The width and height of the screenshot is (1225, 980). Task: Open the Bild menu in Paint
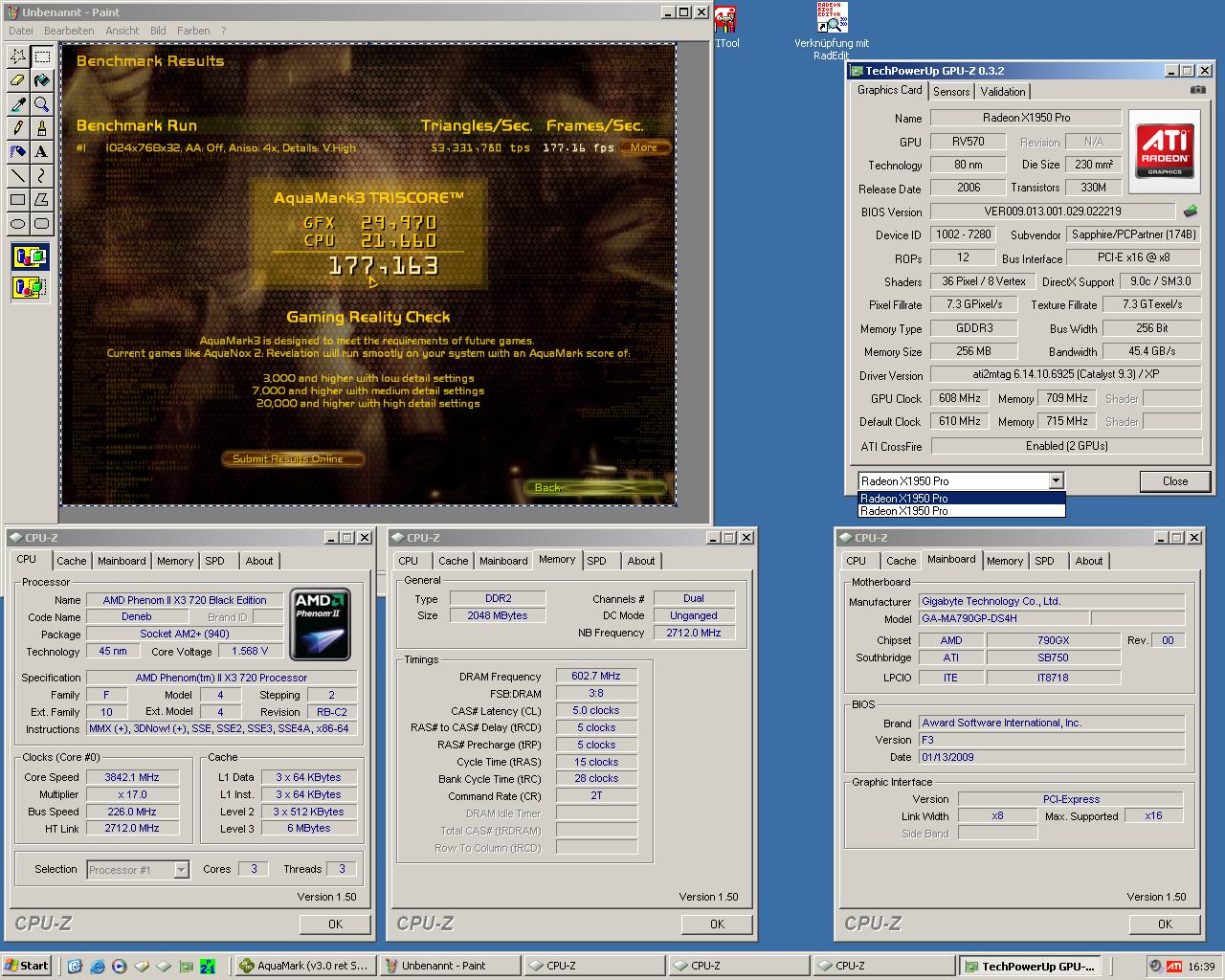158,31
